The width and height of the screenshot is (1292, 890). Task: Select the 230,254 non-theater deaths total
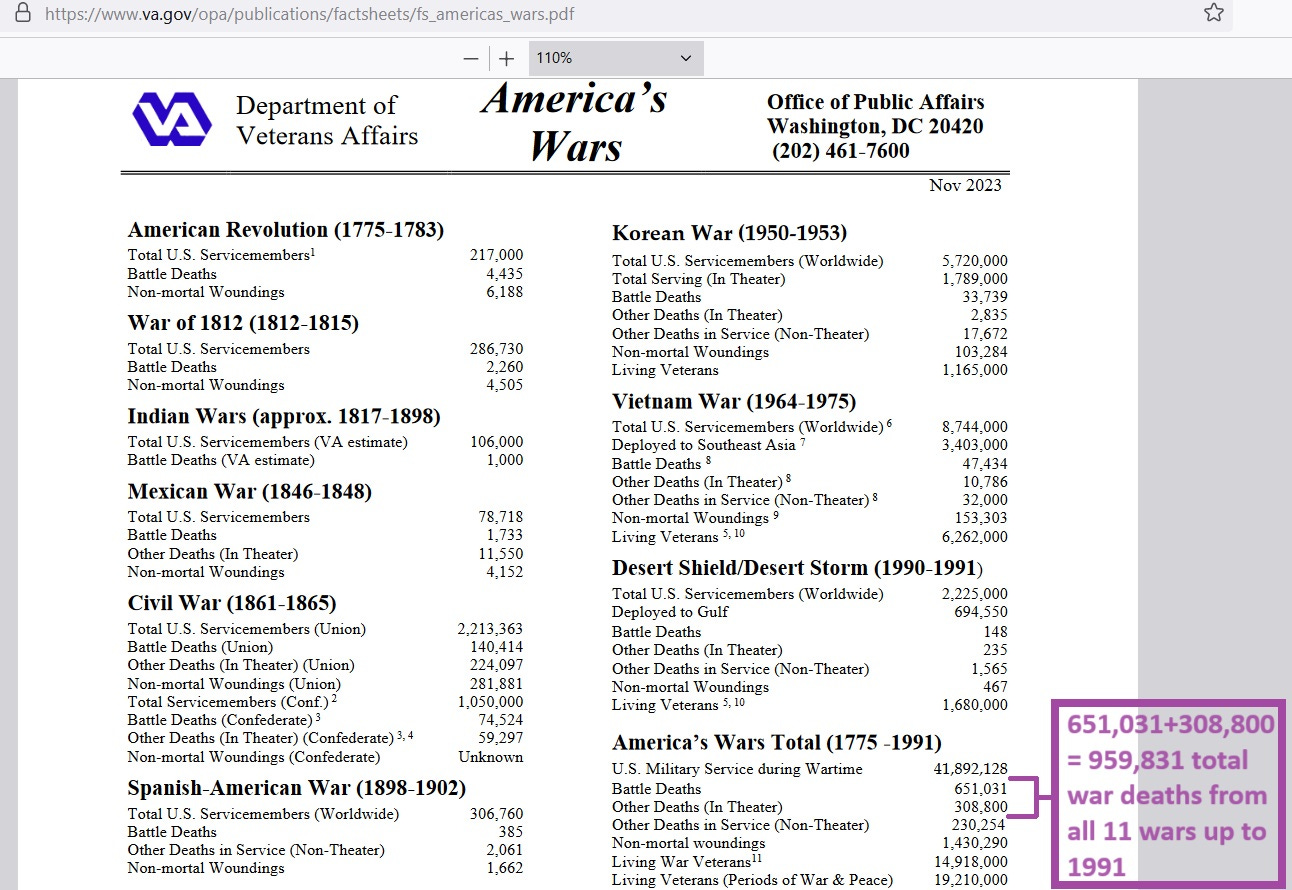(981, 825)
